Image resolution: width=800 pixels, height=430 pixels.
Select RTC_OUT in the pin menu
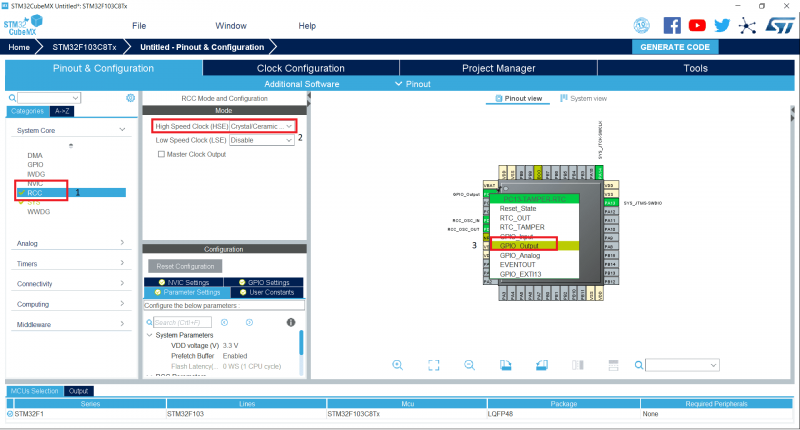click(534, 218)
